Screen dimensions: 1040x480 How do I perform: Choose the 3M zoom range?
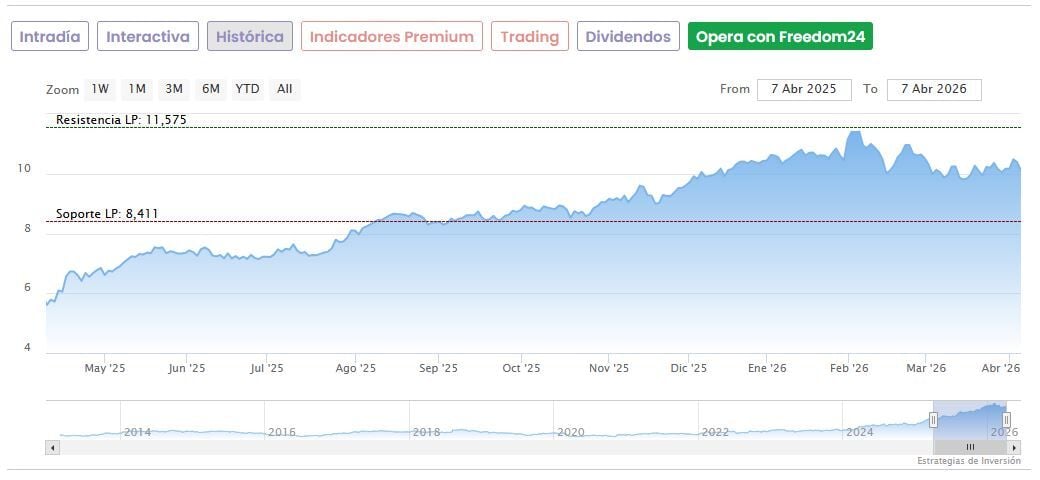pyautogui.click(x=174, y=89)
